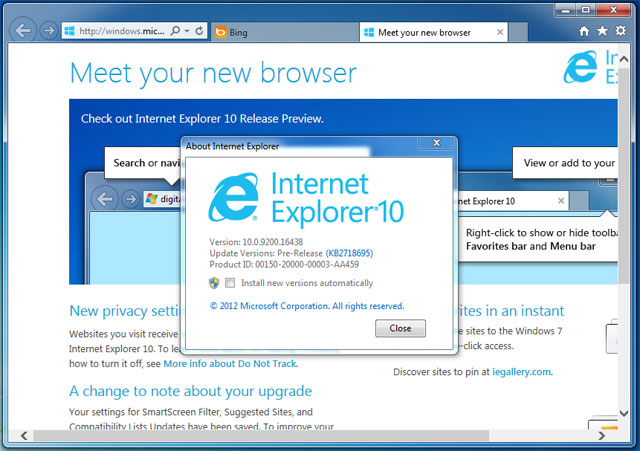640x451 pixels.
Task: Click the sites in an instant heading
Action: point(511,311)
